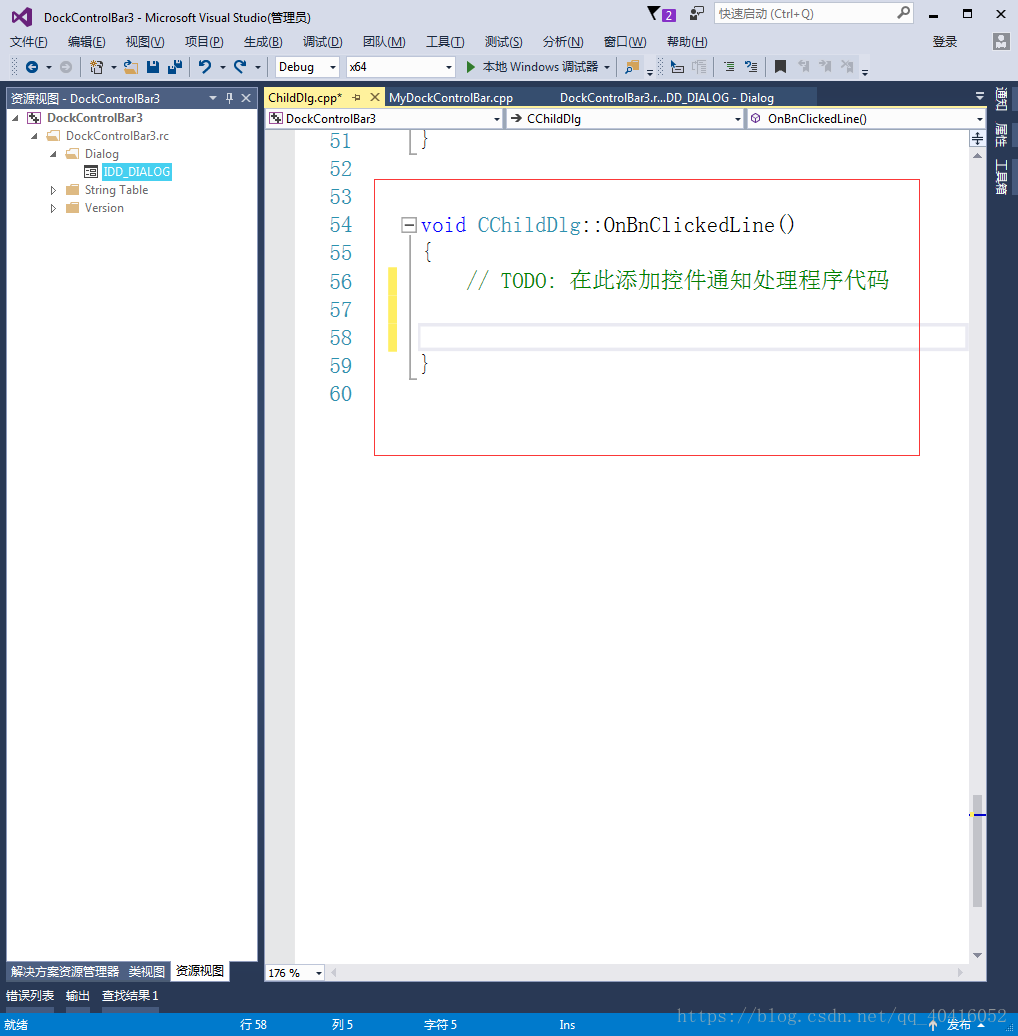Expand the Version folder

(x=54, y=208)
